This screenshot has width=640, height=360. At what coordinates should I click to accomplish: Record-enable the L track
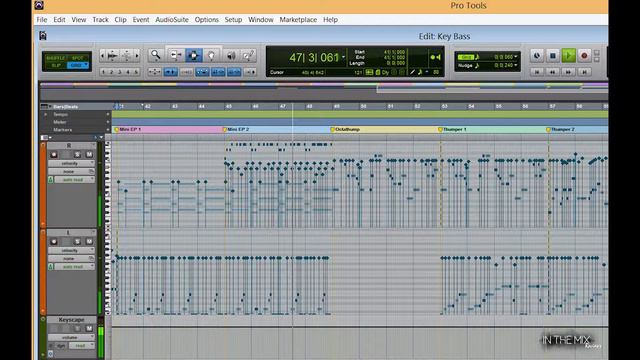coord(54,242)
